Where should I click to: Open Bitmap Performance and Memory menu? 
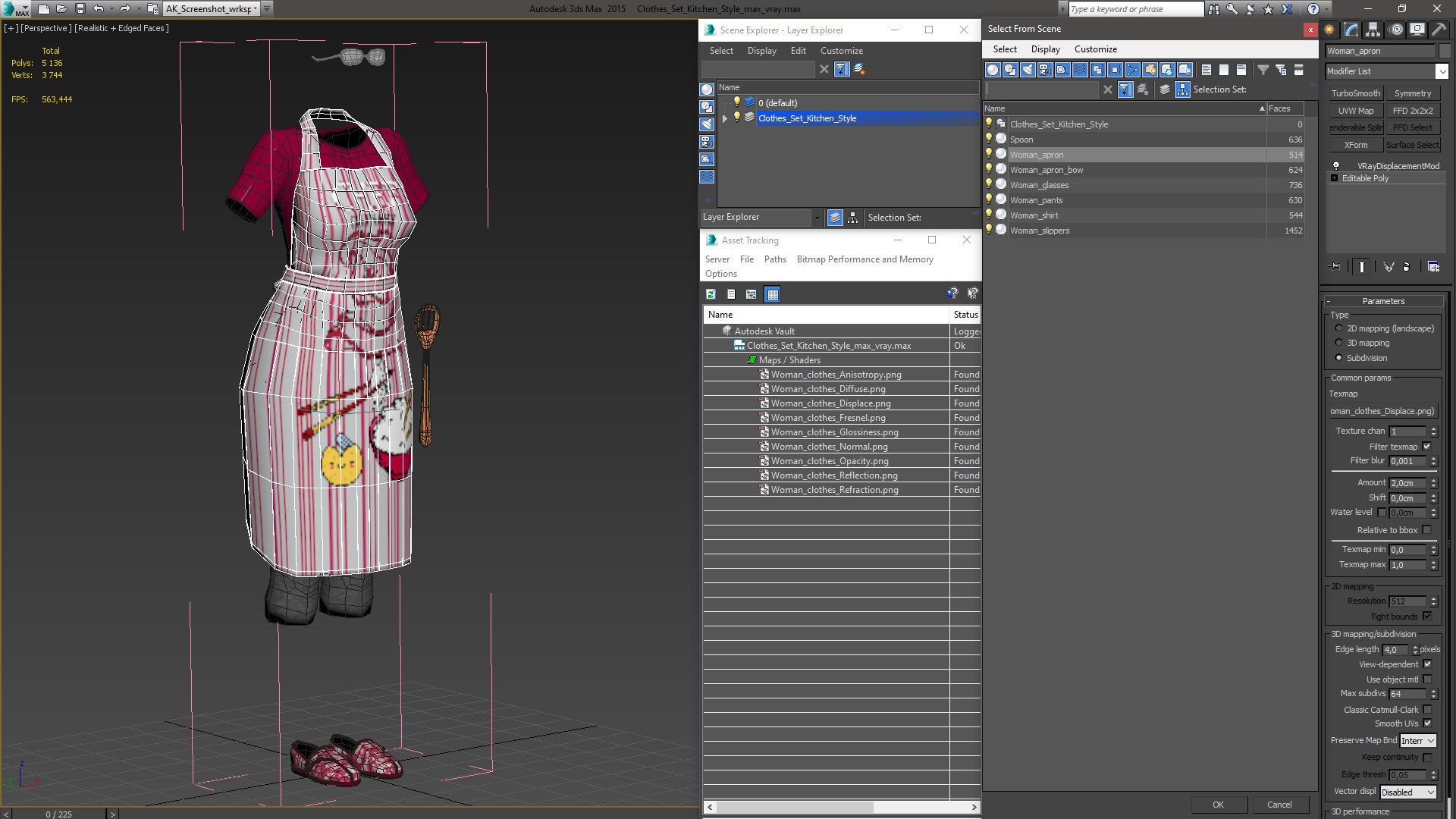pyautogui.click(x=864, y=259)
